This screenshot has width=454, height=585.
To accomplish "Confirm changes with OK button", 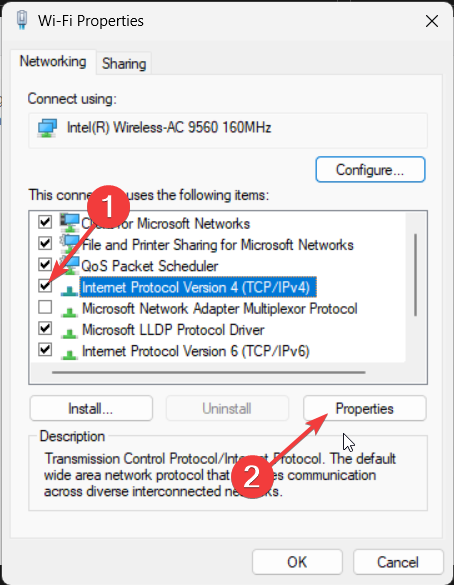I will 297,562.
